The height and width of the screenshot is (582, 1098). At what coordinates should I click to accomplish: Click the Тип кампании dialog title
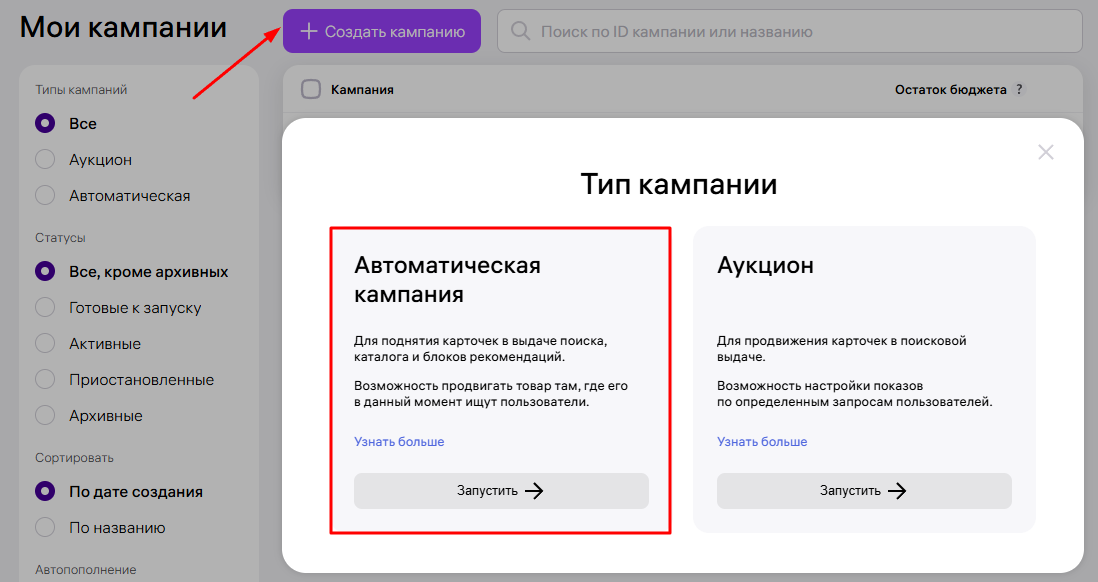coord(679,185)
